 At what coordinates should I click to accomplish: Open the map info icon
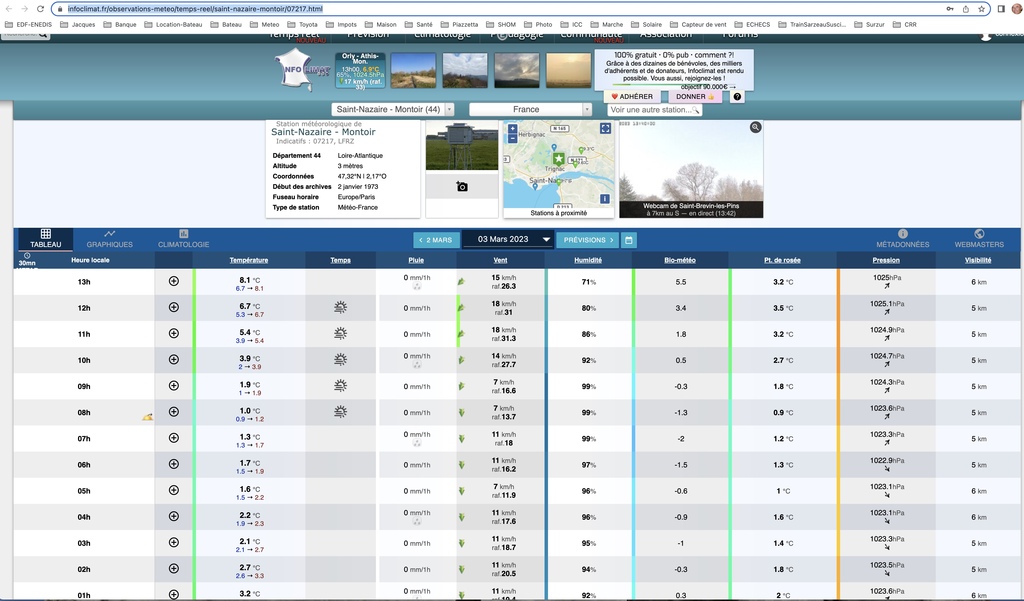pos(605,199)
